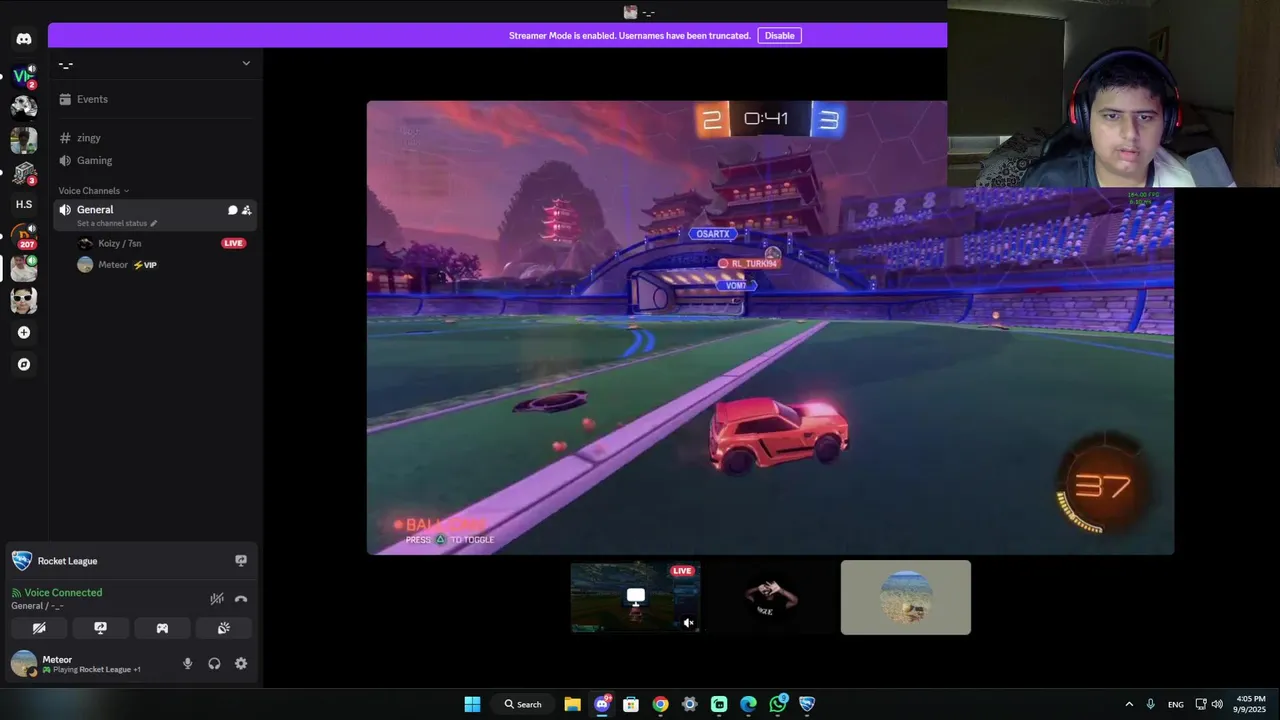Edit channel status pencil icon
The width and height of the screenshot is (1280, 720).
[x=153, y=224]
